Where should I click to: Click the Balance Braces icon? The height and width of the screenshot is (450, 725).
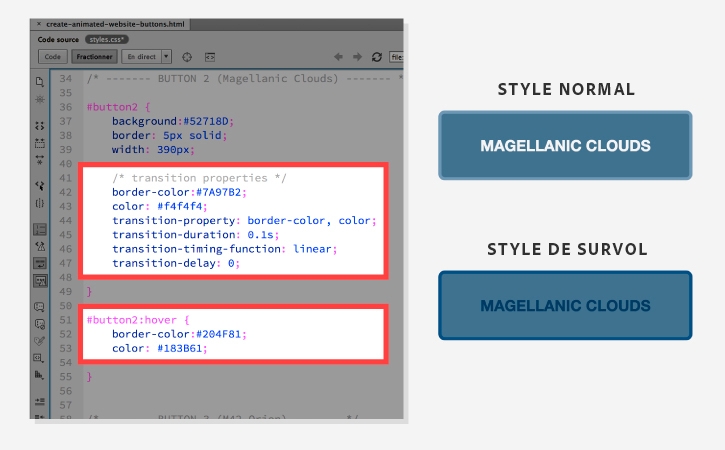click(40, 203)
